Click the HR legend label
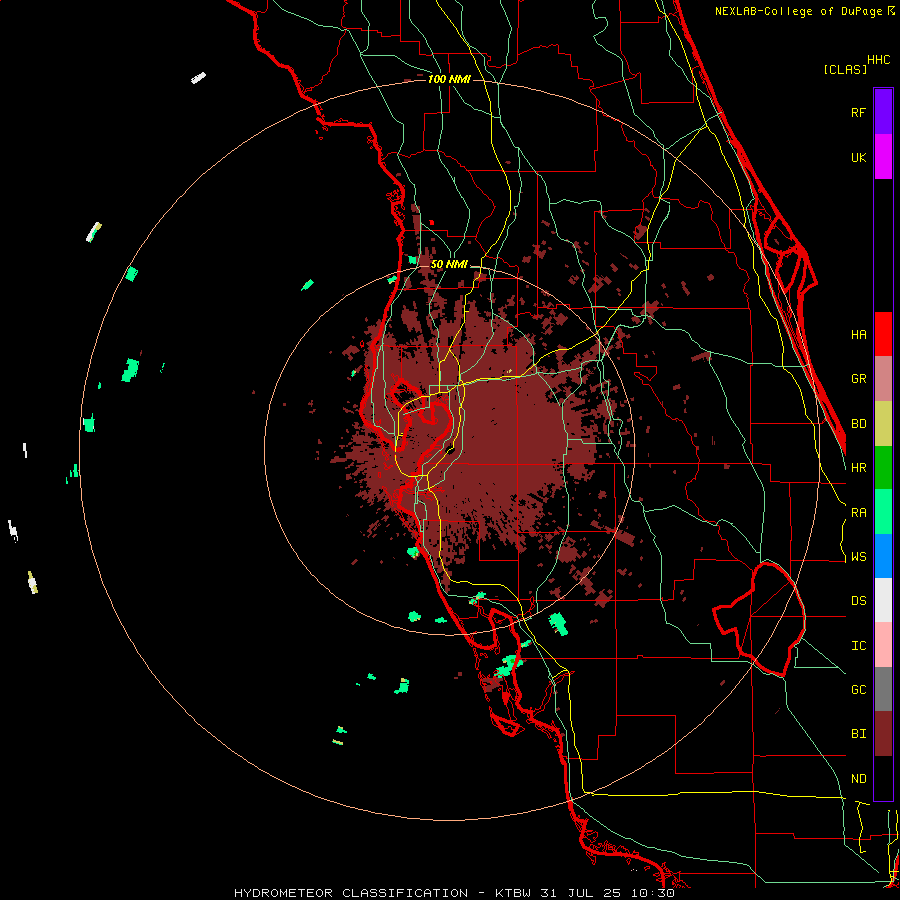900x900 pixels. [x=858, y=468]
